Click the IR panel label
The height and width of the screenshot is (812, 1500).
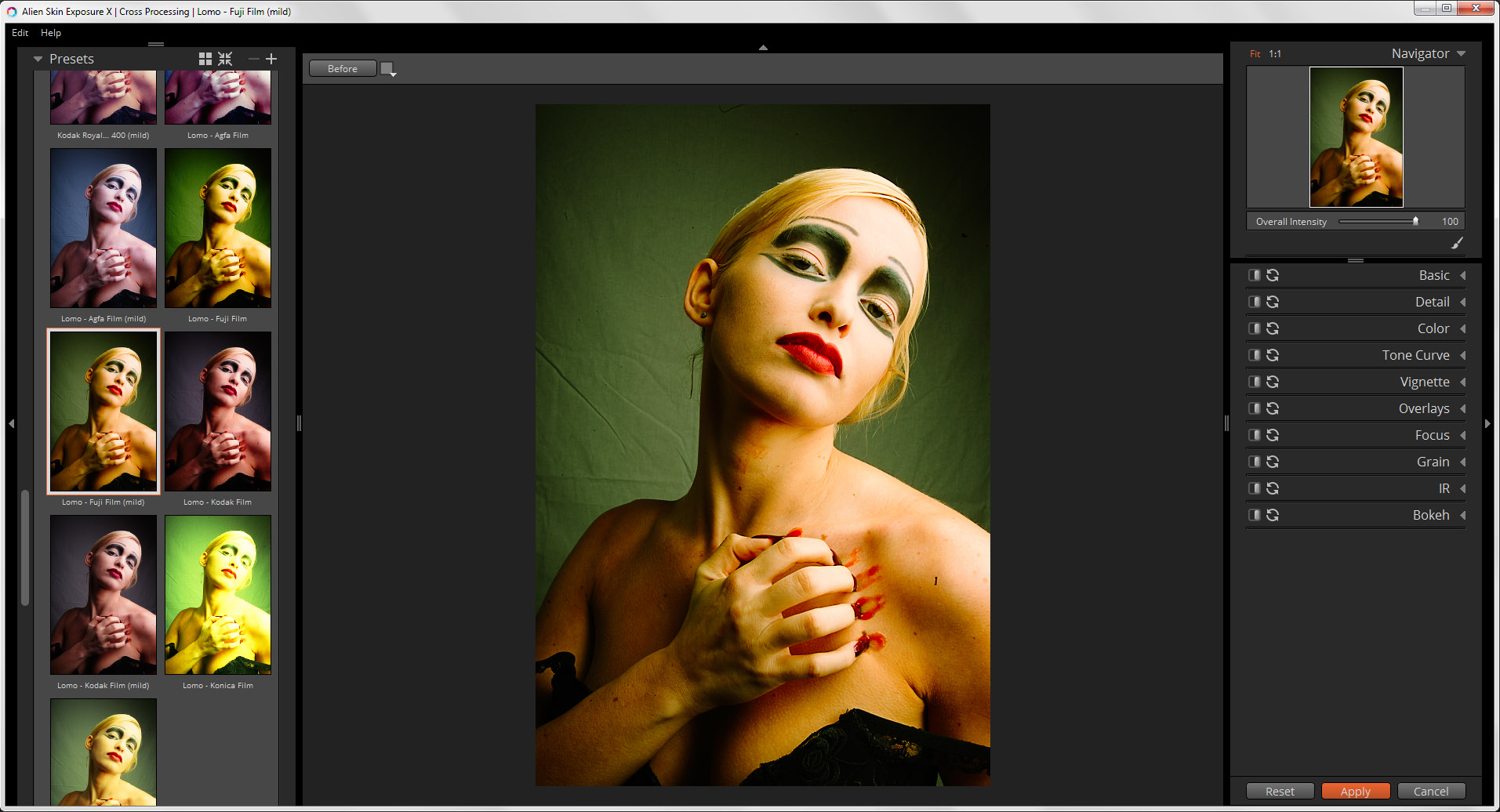(x=1444, y=488)
